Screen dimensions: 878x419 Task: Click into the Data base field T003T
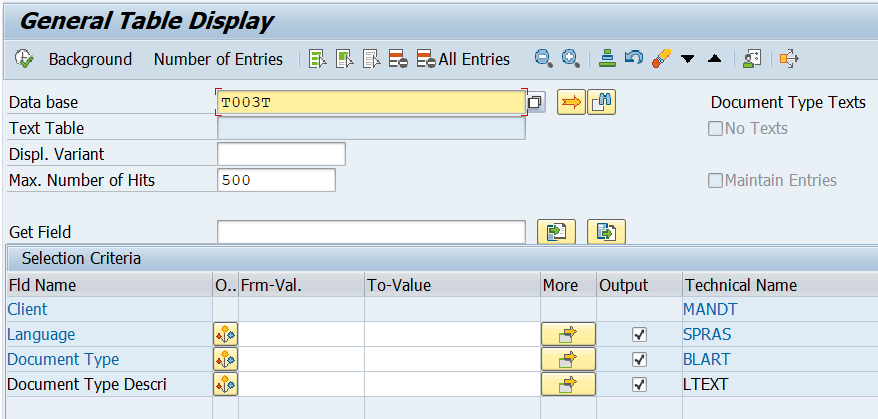click(371, 103)
